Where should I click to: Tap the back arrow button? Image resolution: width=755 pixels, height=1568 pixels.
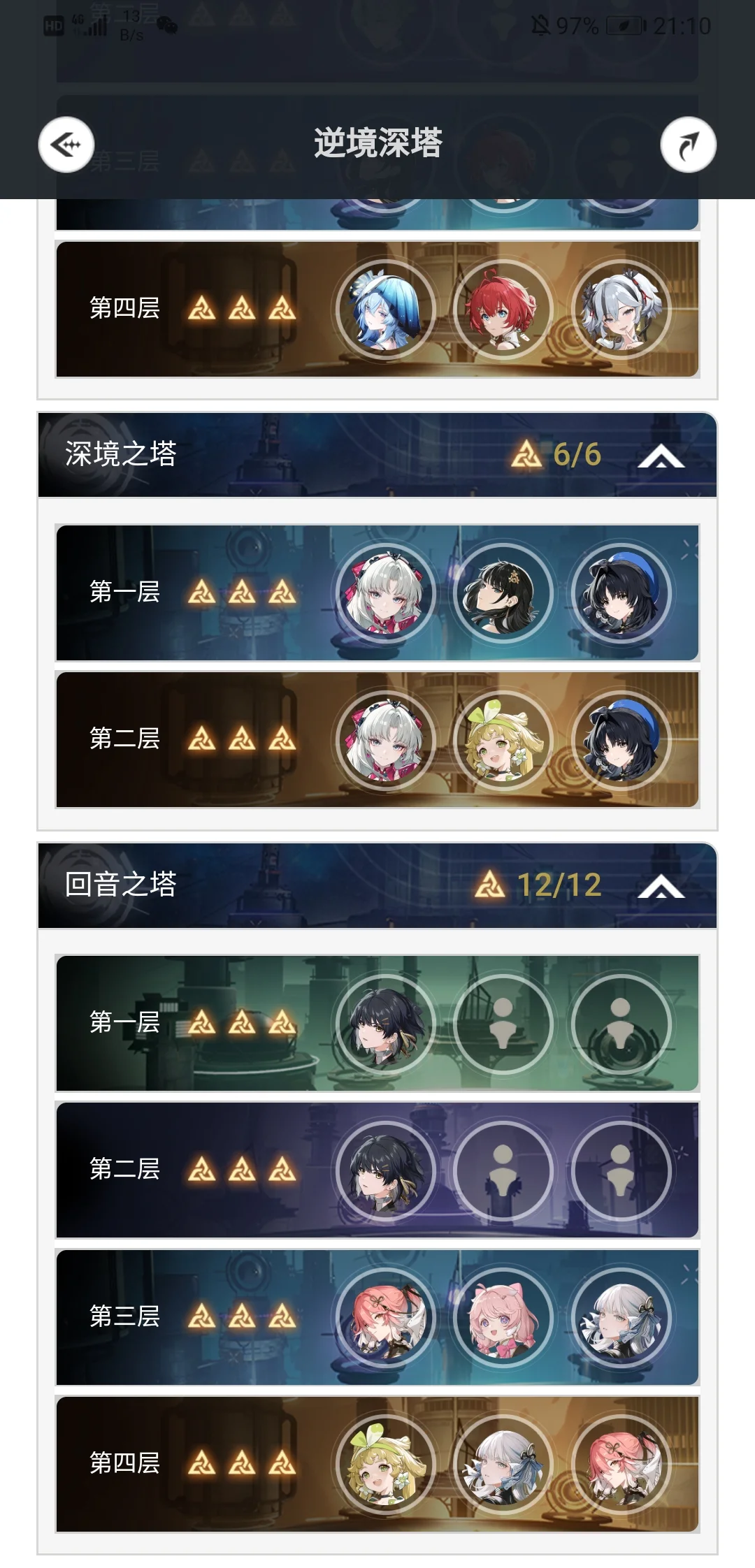66,145
